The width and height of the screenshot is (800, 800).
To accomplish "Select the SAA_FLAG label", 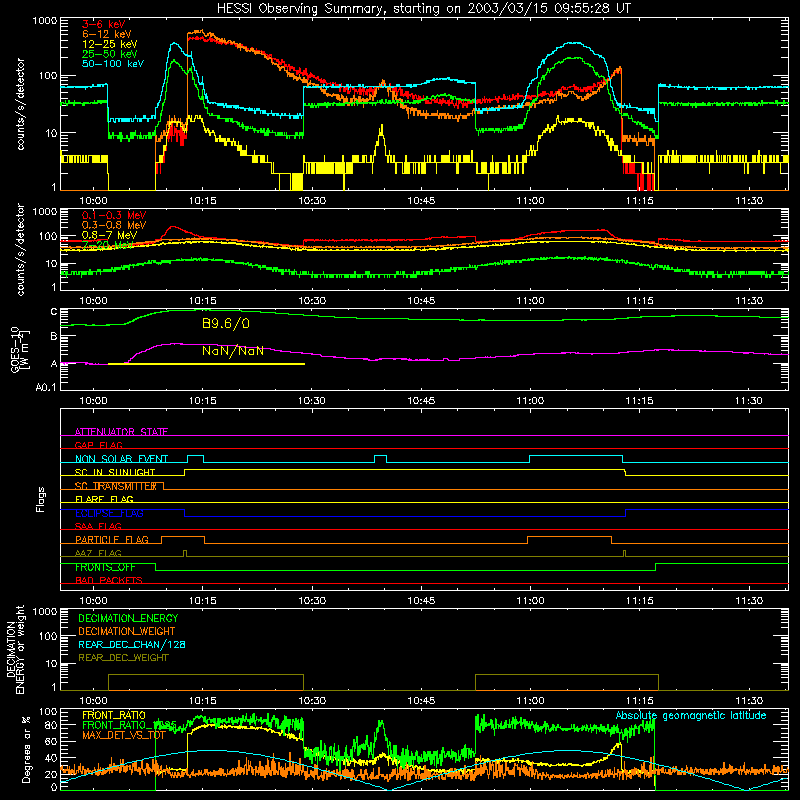I will 98,526.
